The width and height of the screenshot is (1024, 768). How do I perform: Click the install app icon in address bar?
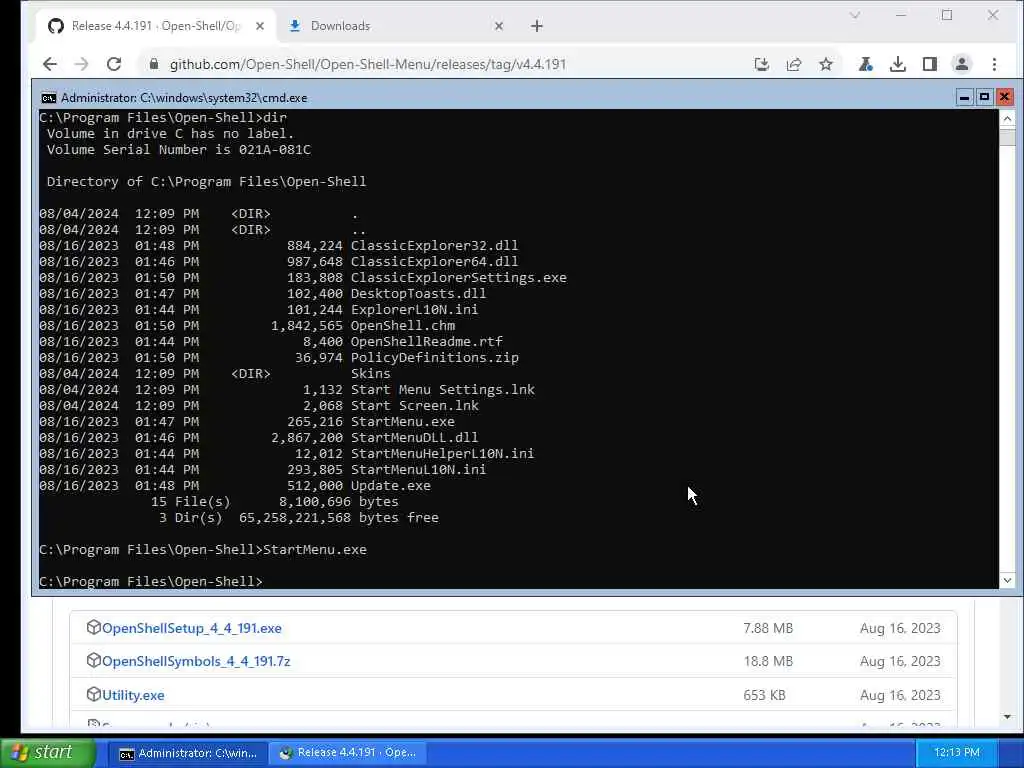coord(761,64)
